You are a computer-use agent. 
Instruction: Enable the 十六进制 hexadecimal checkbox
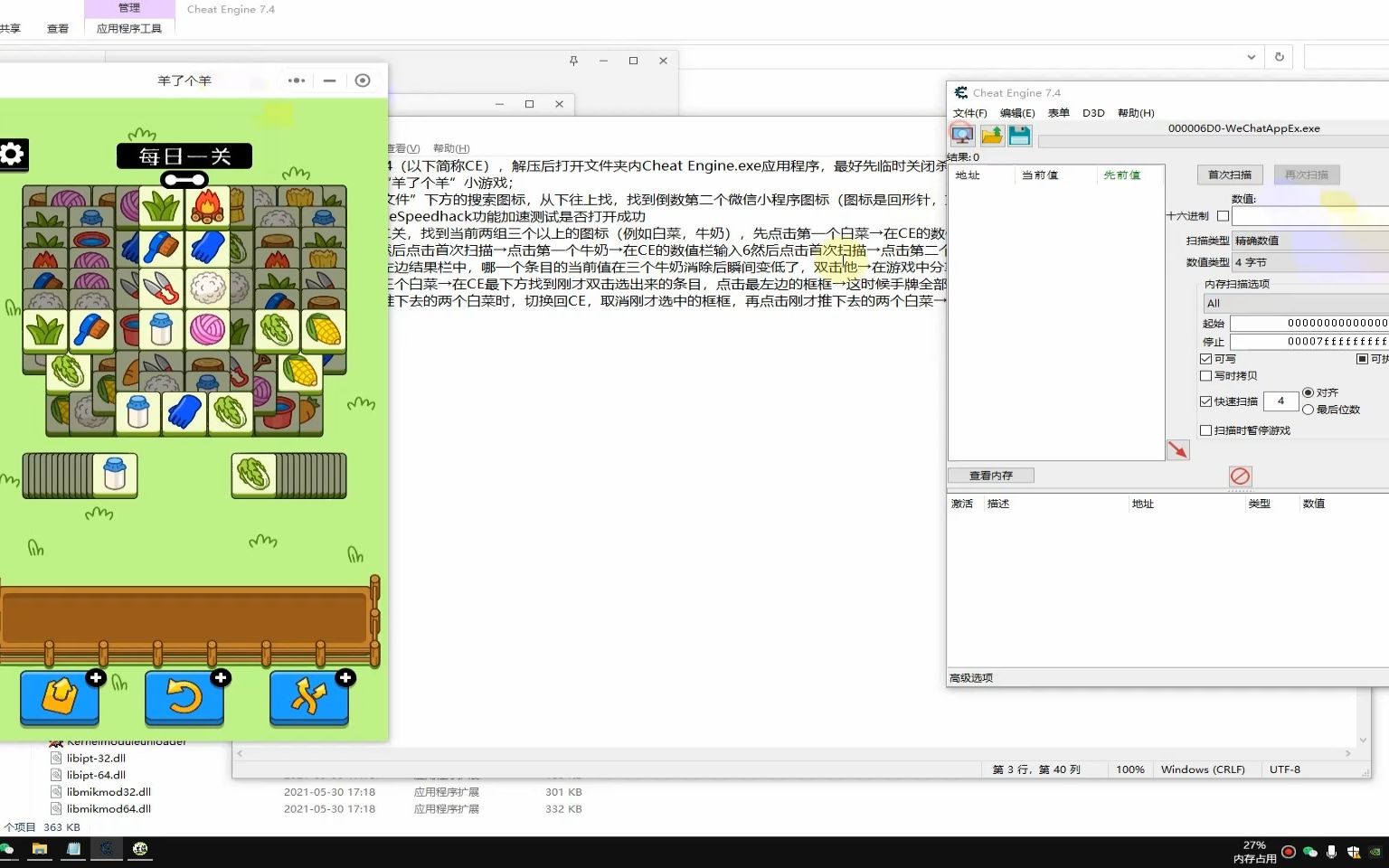[1224, 216]
